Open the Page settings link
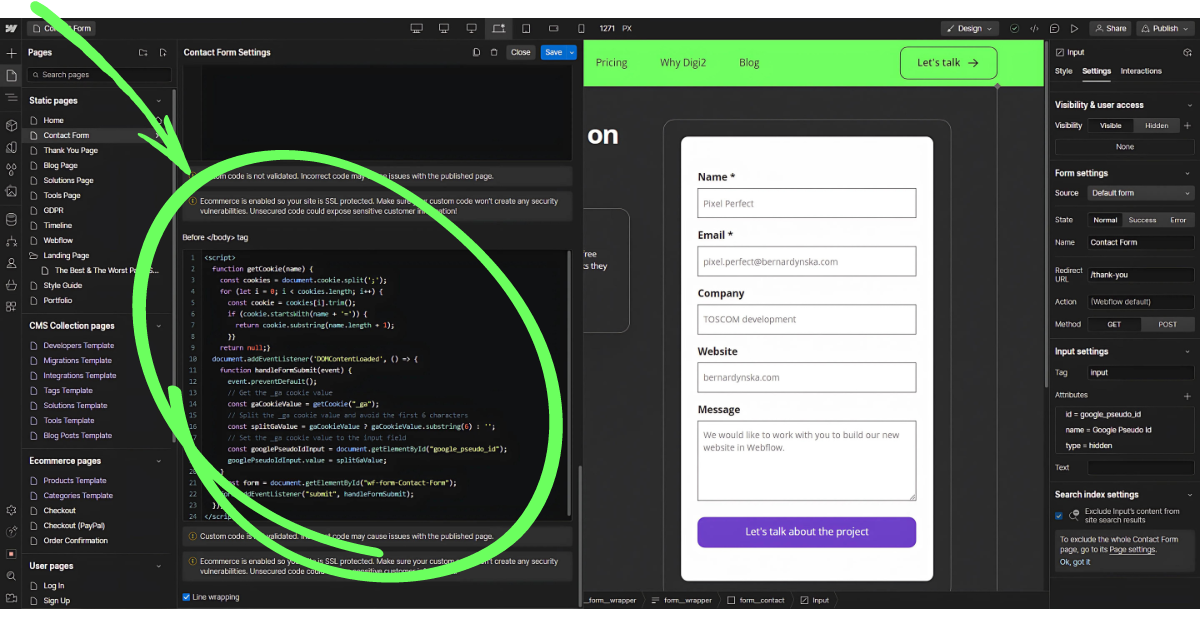The image size is (1200, 627). coord(1132,549)
